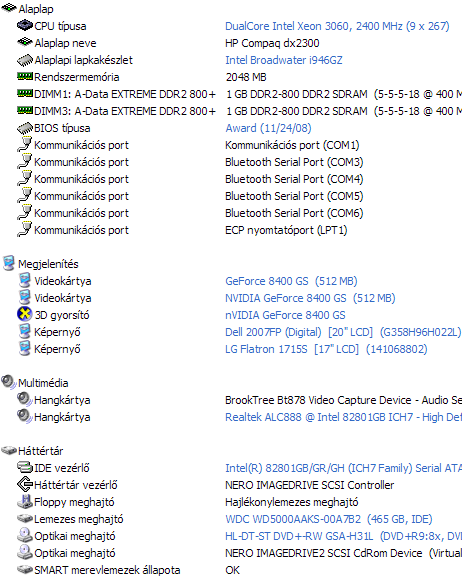The height and width of the screenshot is (578, 462).
Task: Click the DIMM1 memory module icon
Action: tap(25, 93)
